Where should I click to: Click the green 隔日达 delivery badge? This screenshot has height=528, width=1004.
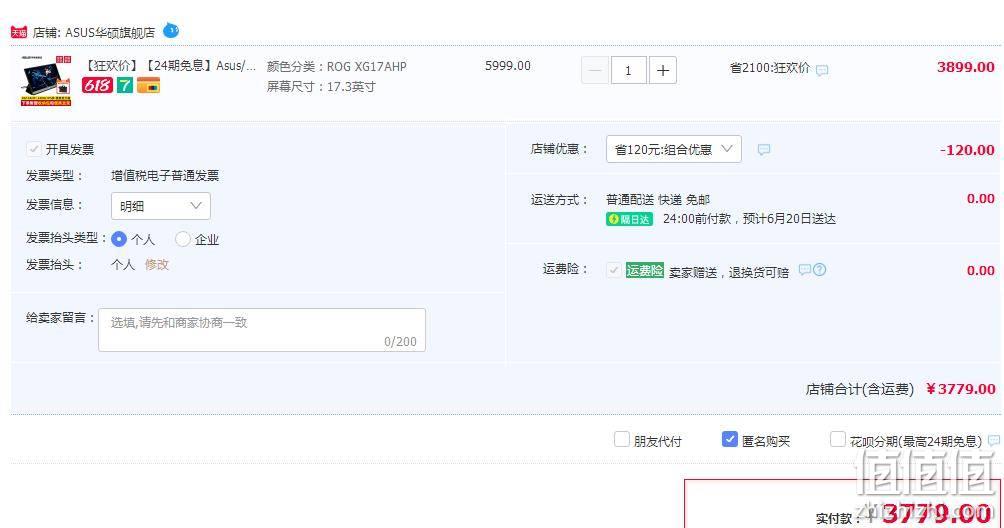click(x=629, y=219)
